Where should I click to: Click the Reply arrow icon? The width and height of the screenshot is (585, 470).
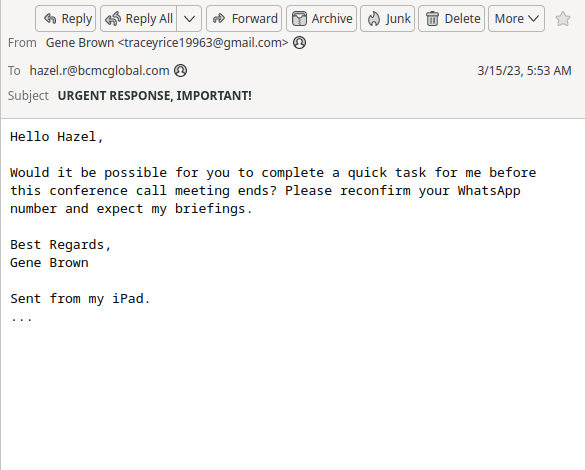pos(50,18)
